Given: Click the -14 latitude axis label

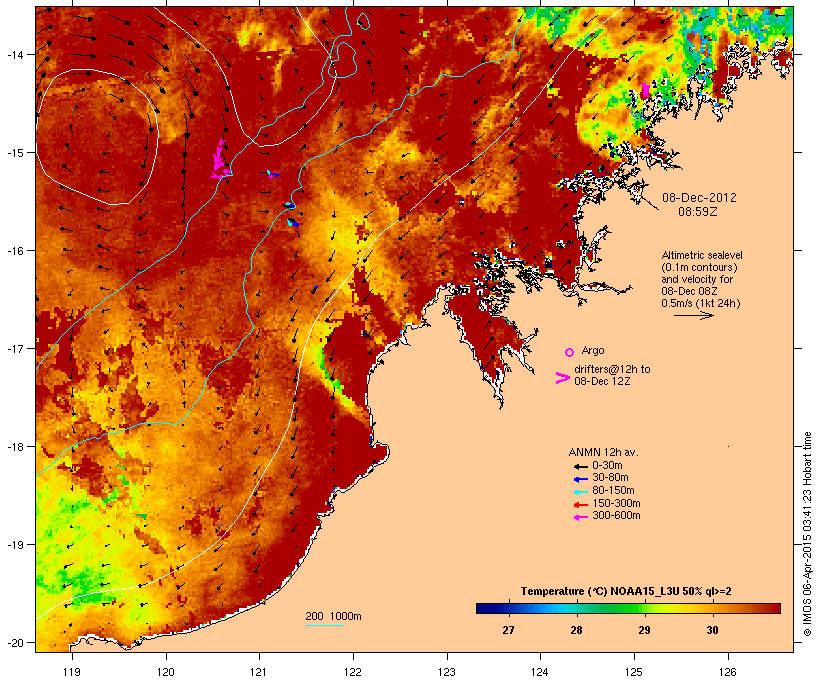Looking at the screenshot, I should pyautogui.click(x=14, y=54).
